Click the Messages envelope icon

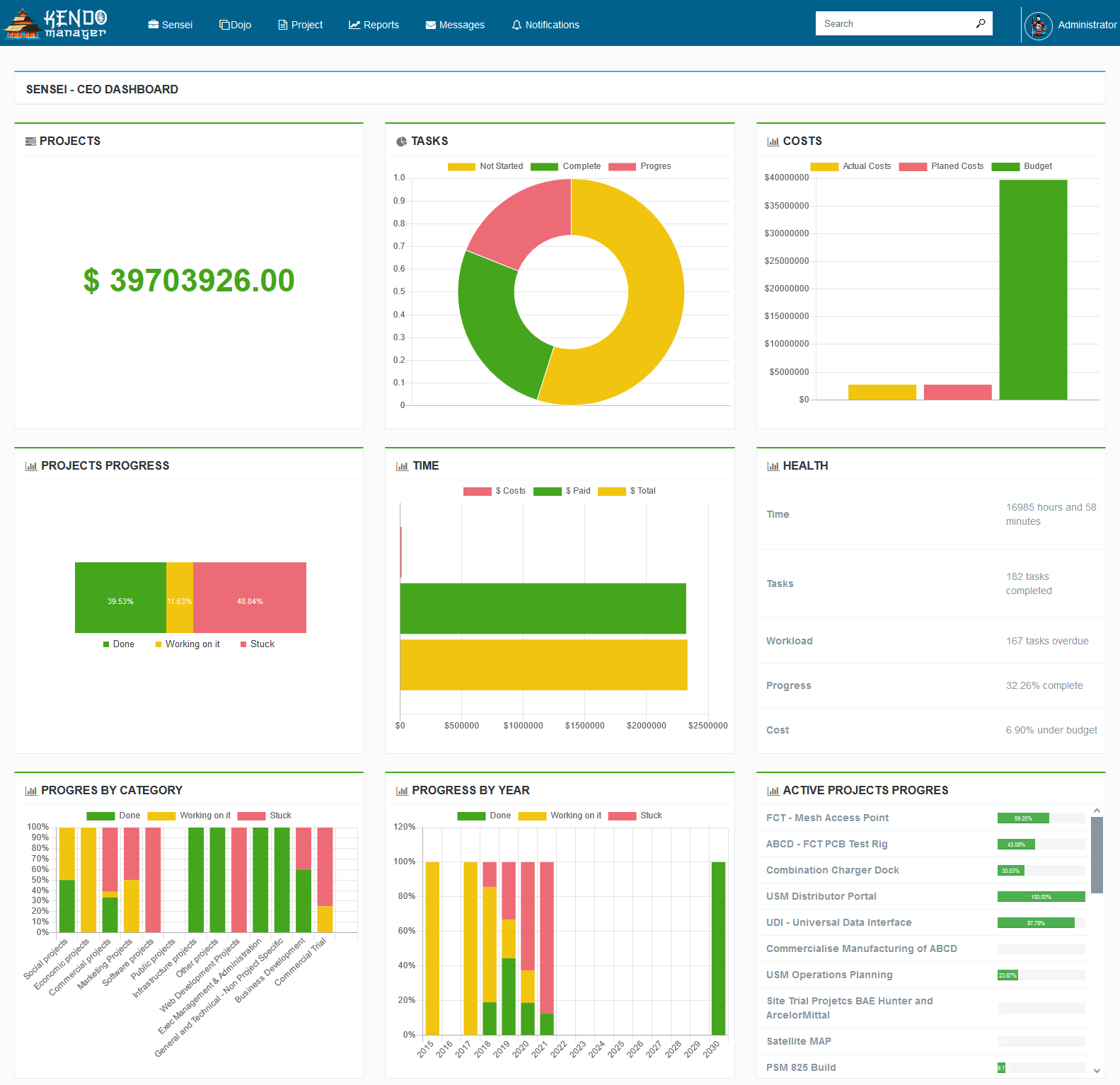click(430, 25)
